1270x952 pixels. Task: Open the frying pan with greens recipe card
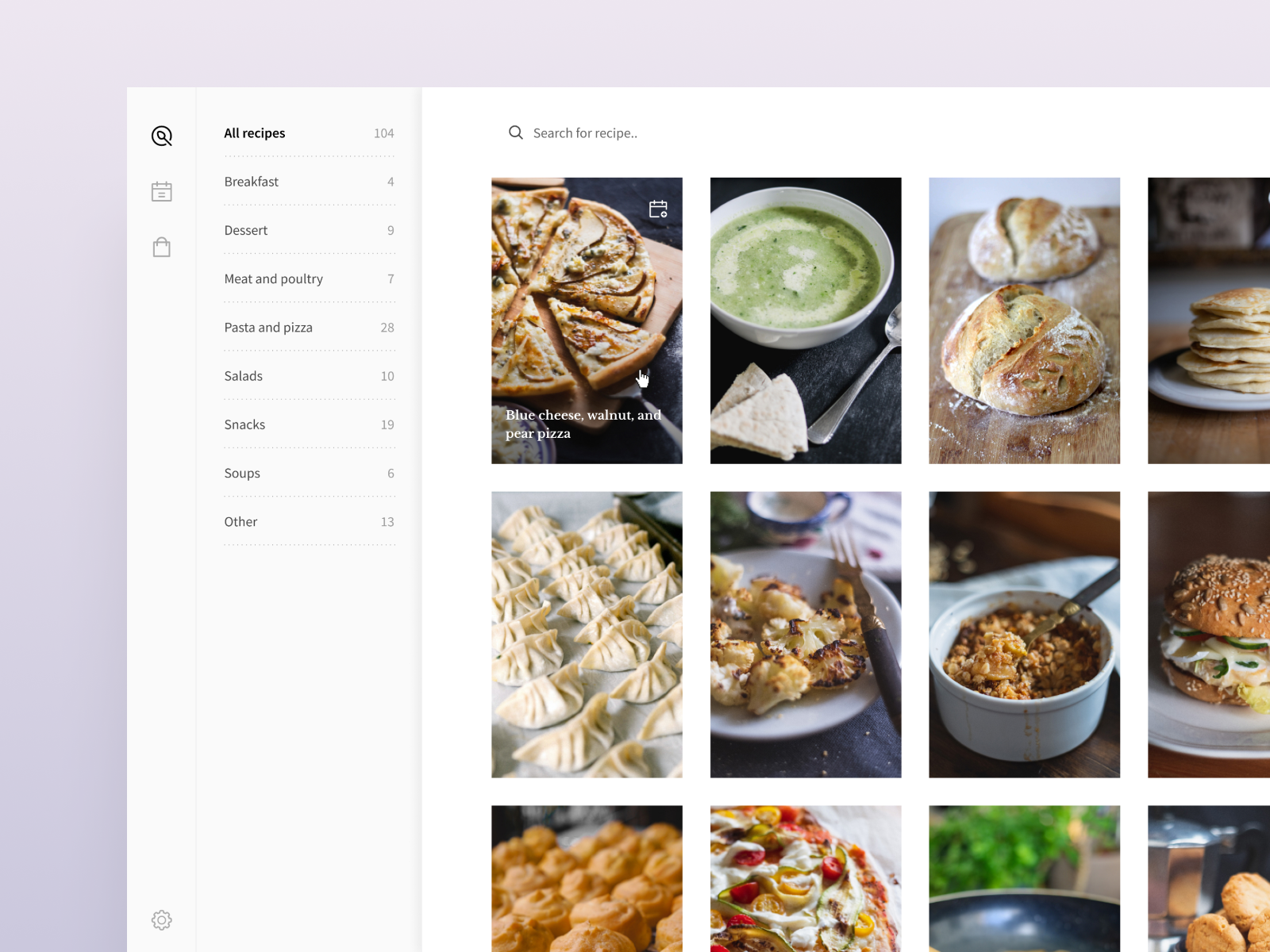pos(1025,879)
